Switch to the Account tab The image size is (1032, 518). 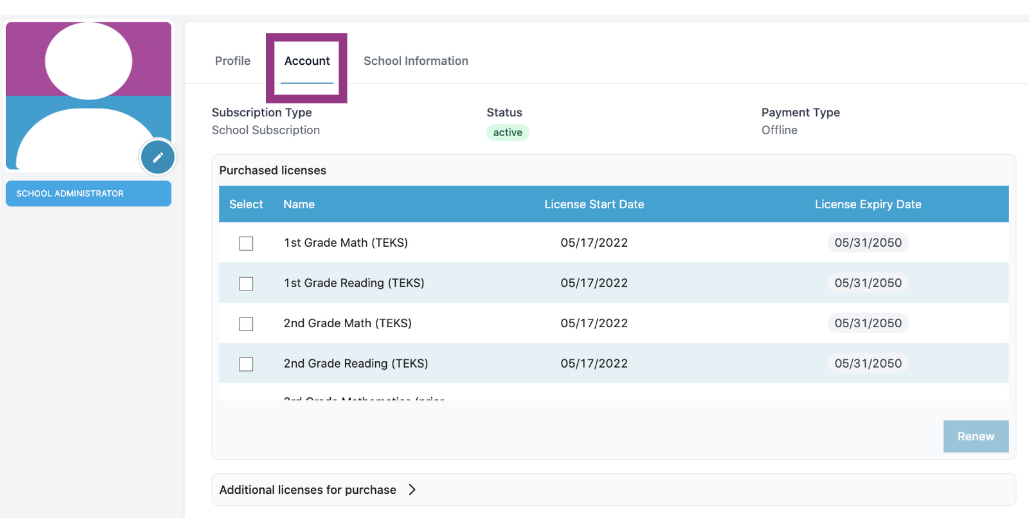(x=307, y=61)
